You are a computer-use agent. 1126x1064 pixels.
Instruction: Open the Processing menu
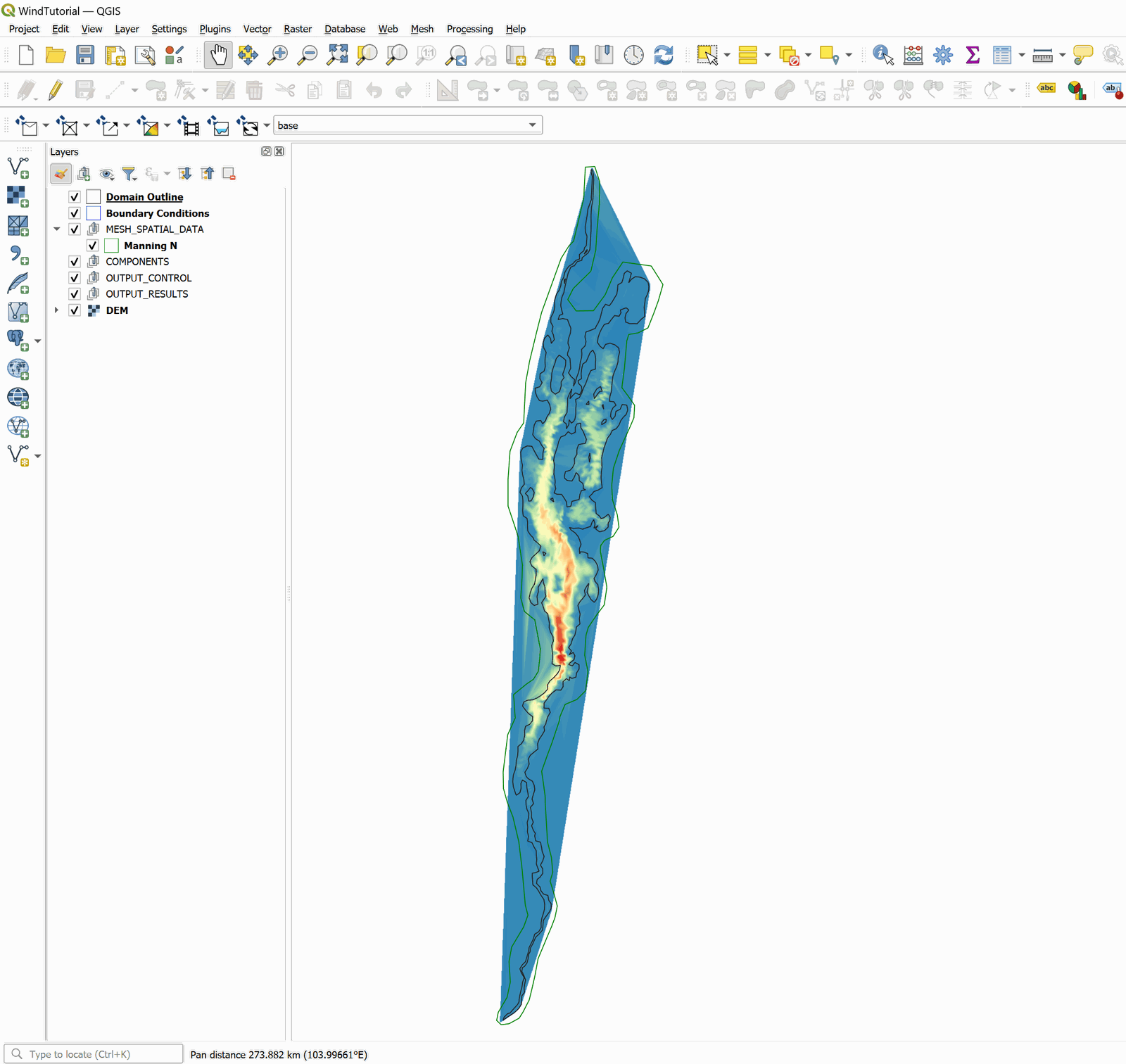click(469, 29)
